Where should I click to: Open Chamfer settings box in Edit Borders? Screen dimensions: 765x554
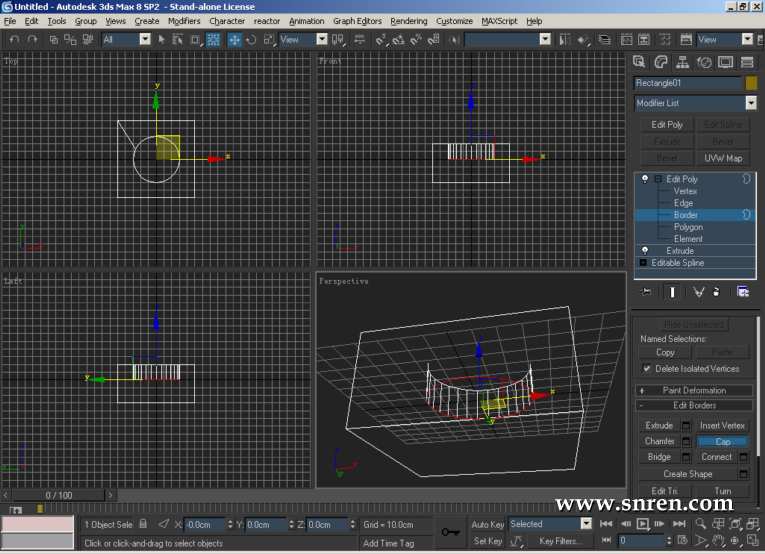pos(686,441)
